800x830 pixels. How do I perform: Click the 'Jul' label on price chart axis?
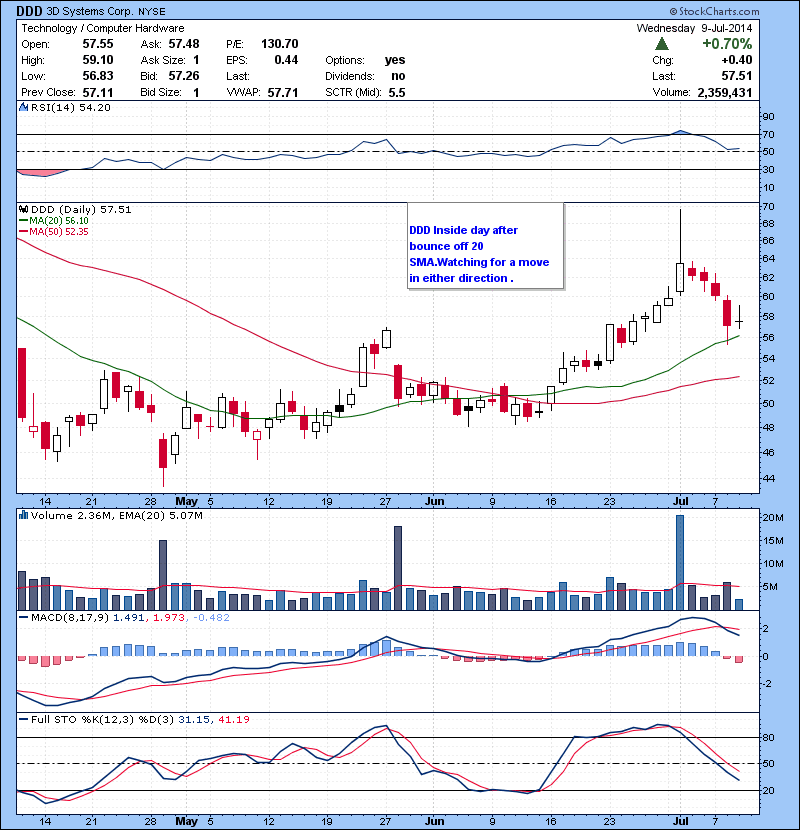coord(680,501)
